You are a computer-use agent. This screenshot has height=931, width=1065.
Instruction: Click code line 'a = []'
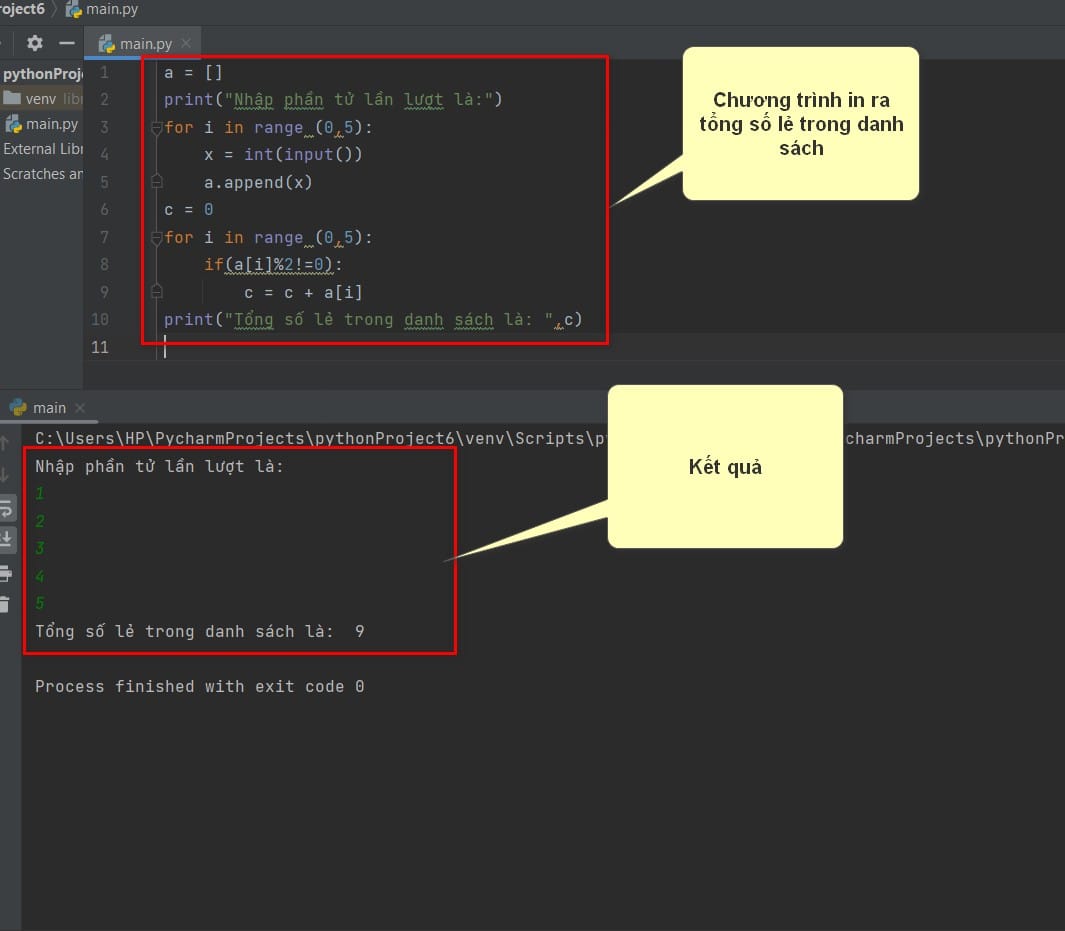pos(193,73)
